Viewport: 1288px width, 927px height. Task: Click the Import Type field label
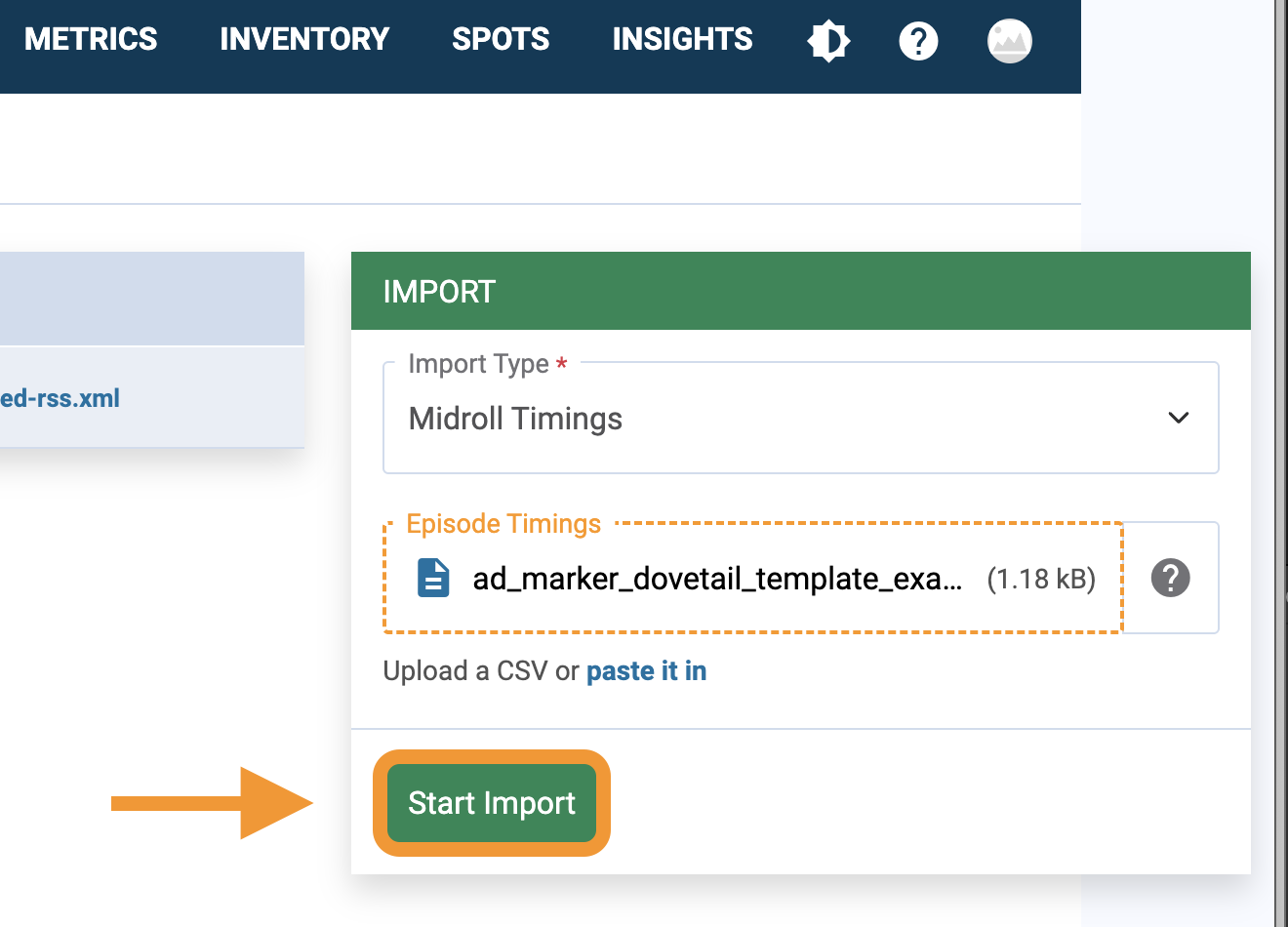(478, 364)
